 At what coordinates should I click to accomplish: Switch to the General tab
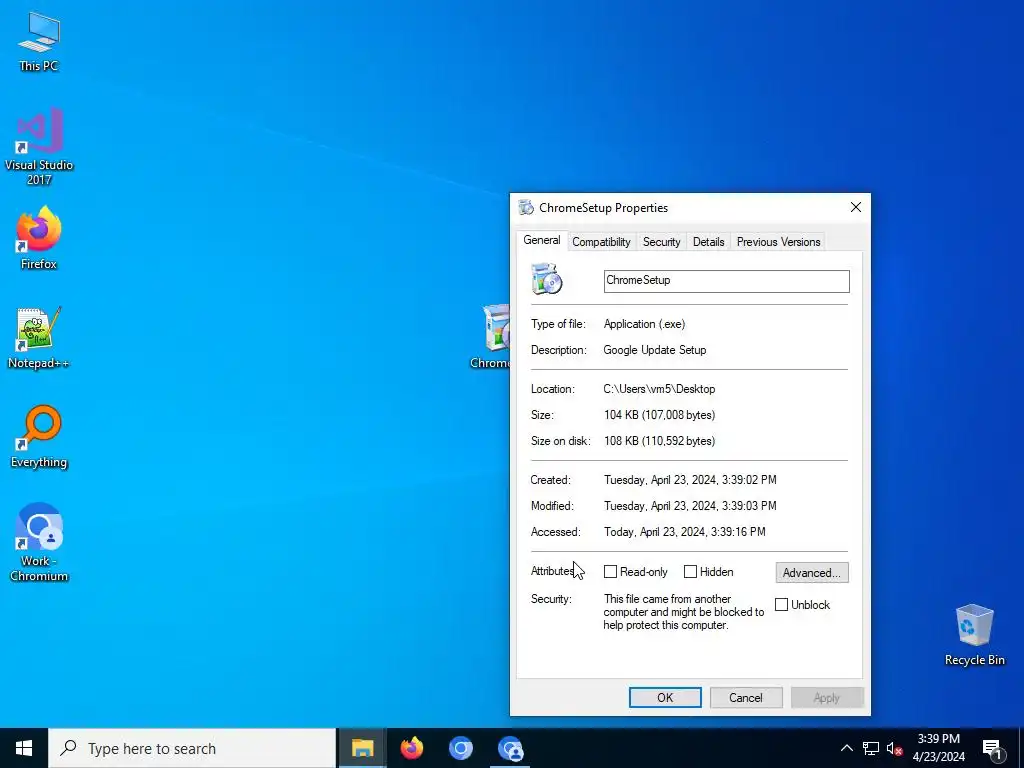541,240
